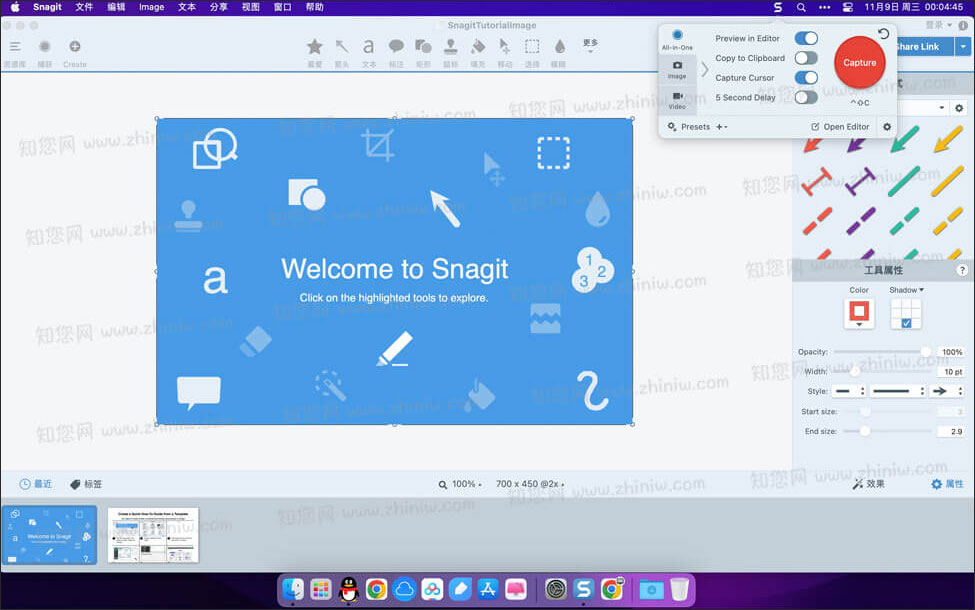The image size is (975, 610).
Task: Click the Capture record icon in toolbar
Action: [45, 47]
